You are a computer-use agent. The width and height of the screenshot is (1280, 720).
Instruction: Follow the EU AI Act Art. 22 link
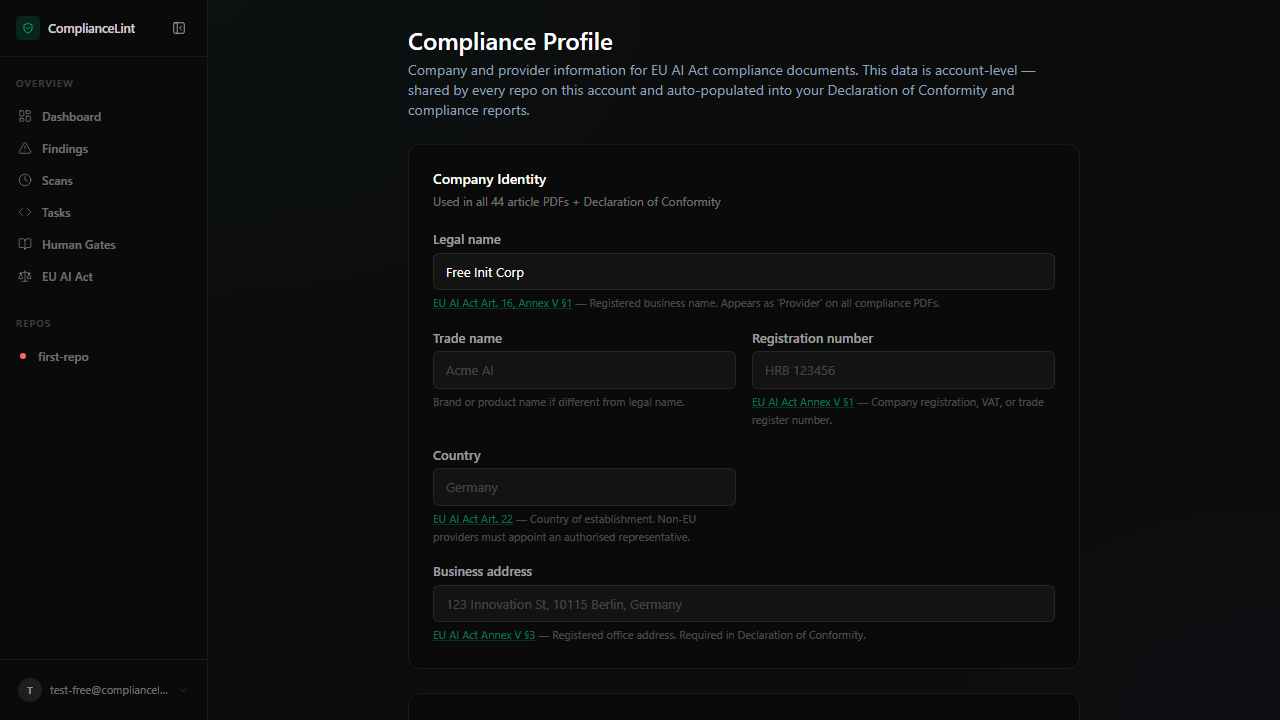[x=472, y=519]
